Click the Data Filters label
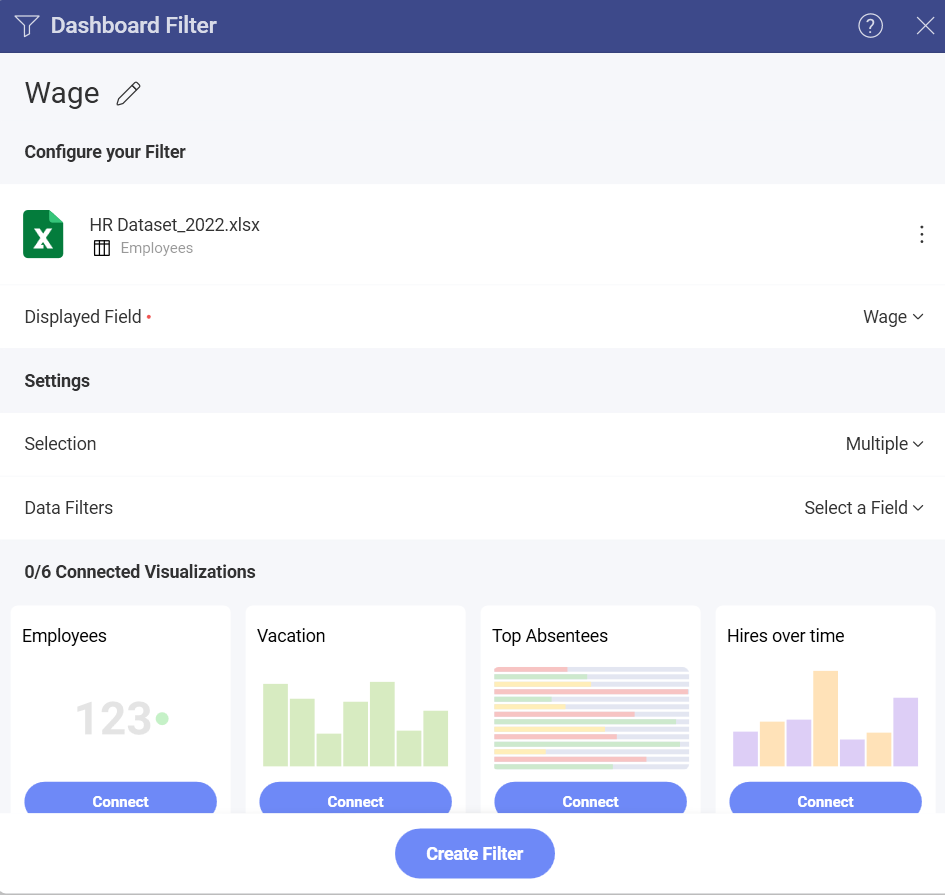Viewport: 945px width, 895px height. coord(69,508)
